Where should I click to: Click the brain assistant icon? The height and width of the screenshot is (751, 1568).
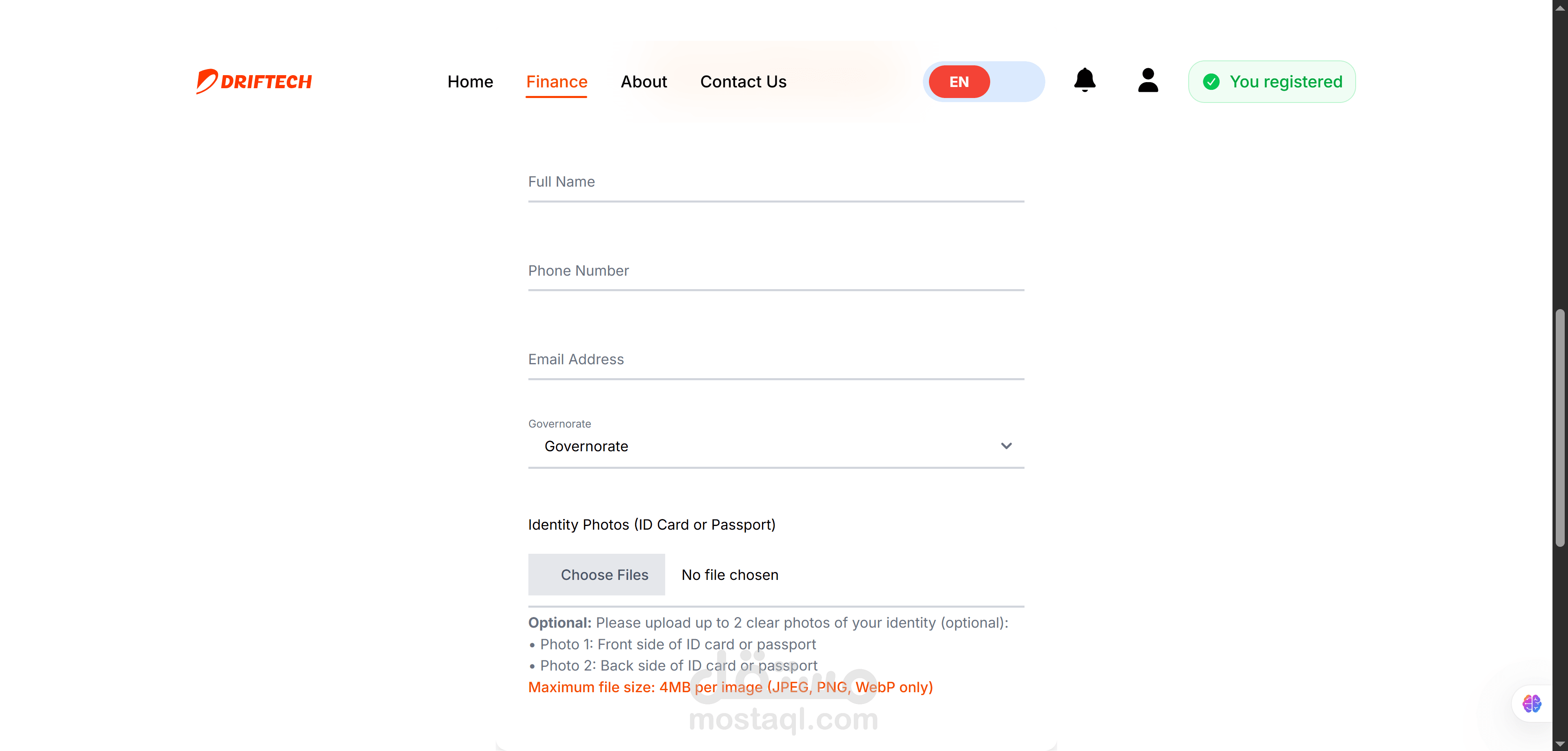tap(1532, 704)
